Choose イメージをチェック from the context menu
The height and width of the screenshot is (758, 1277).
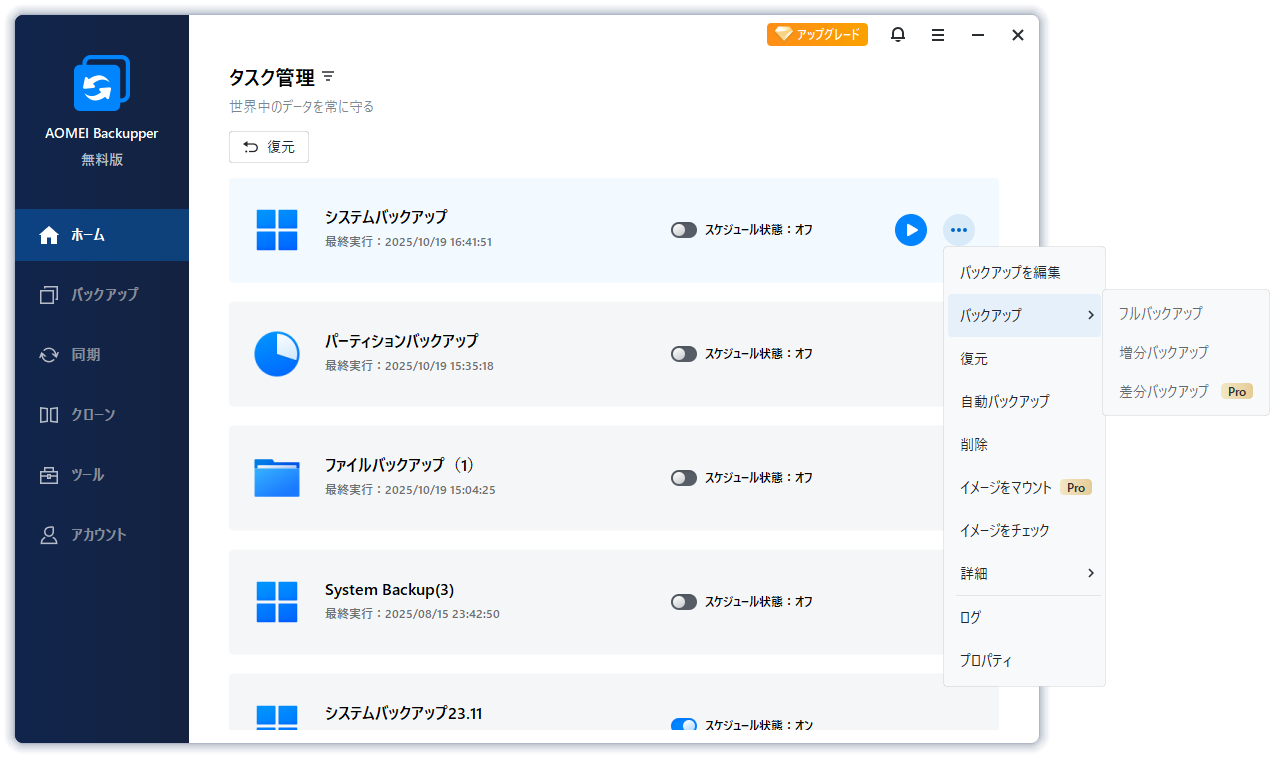(1024, 530)
